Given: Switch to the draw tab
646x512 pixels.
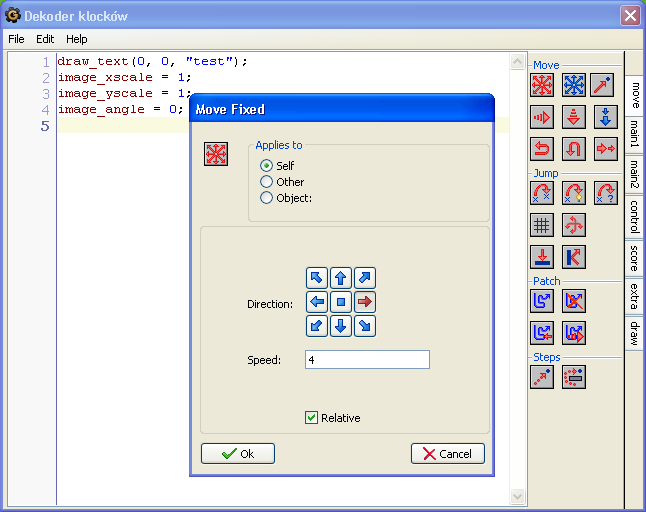Looking at the screenshot, I should pos(634,333).
